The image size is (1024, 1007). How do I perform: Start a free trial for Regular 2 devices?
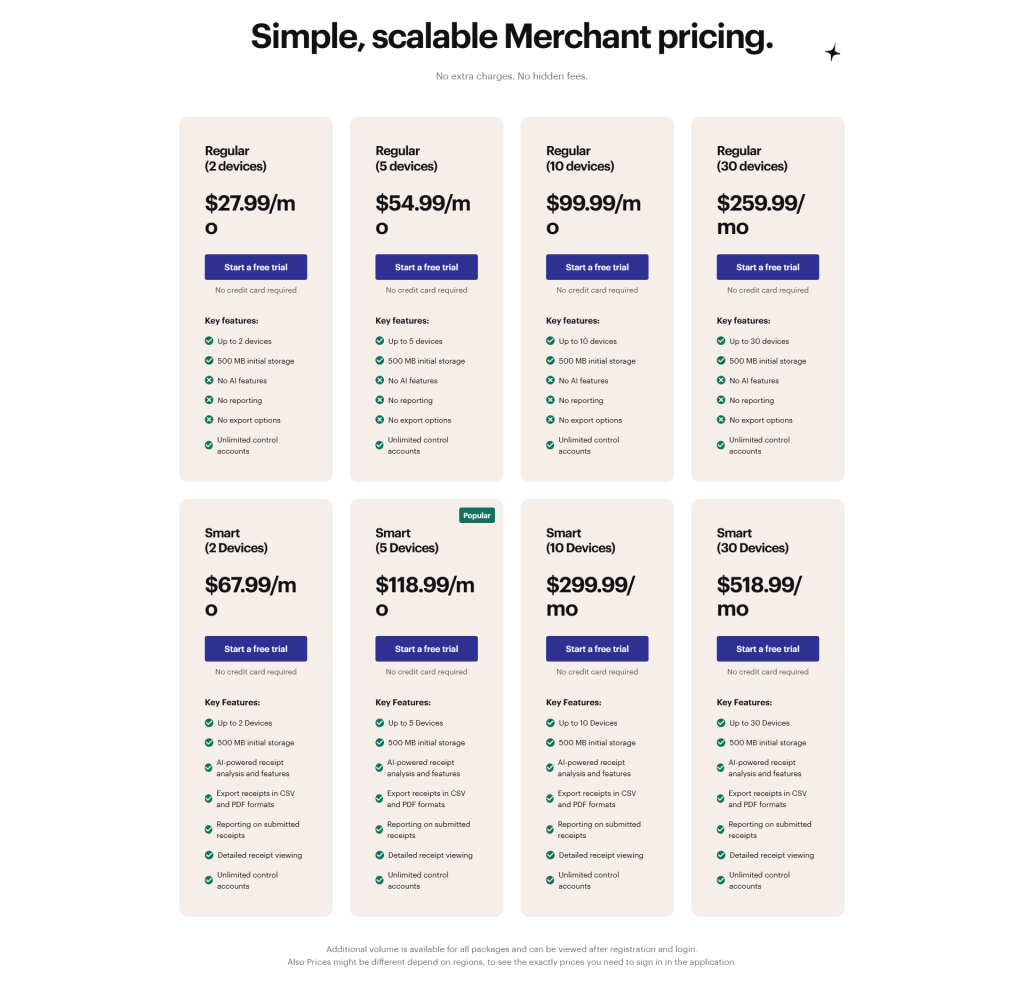[256, 267]
